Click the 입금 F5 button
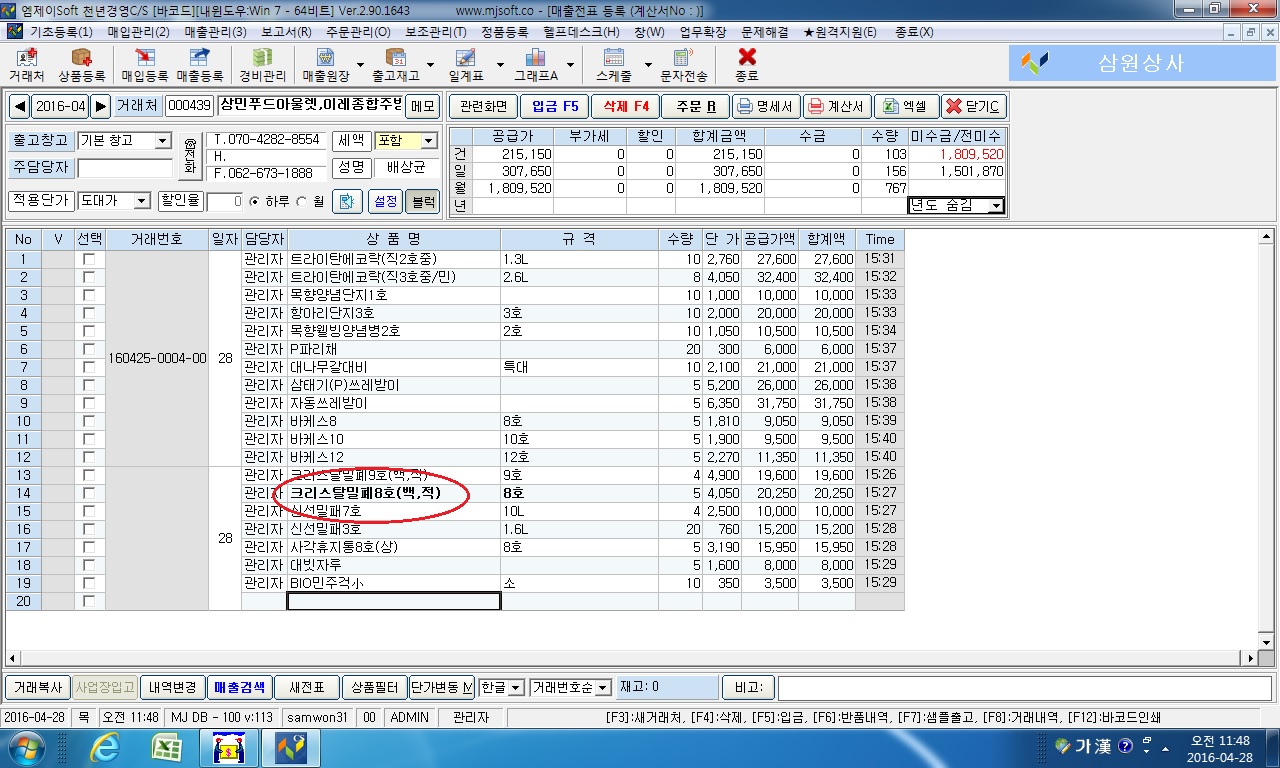 coord(554,106)
